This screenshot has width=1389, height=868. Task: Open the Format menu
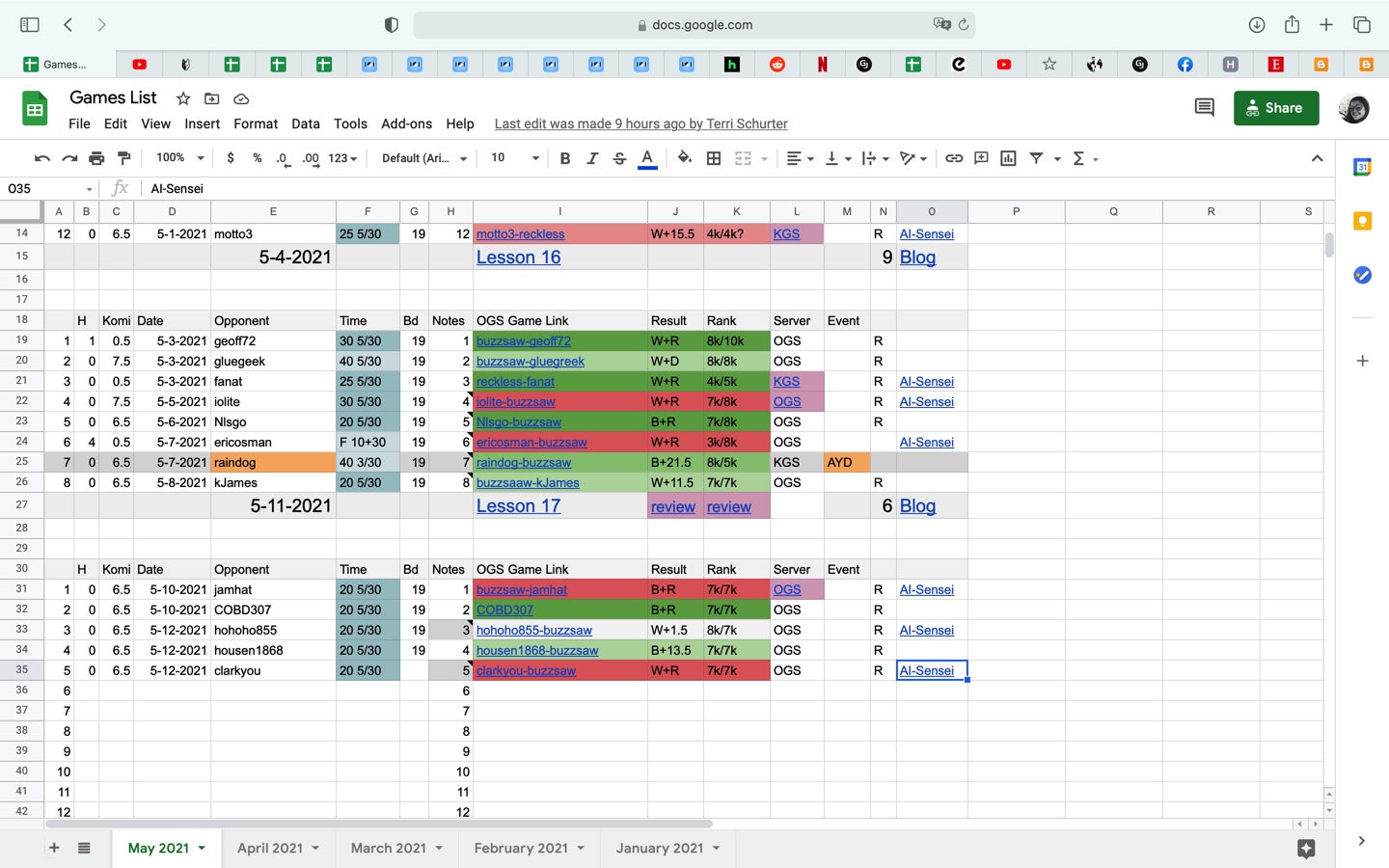[255, 123]
